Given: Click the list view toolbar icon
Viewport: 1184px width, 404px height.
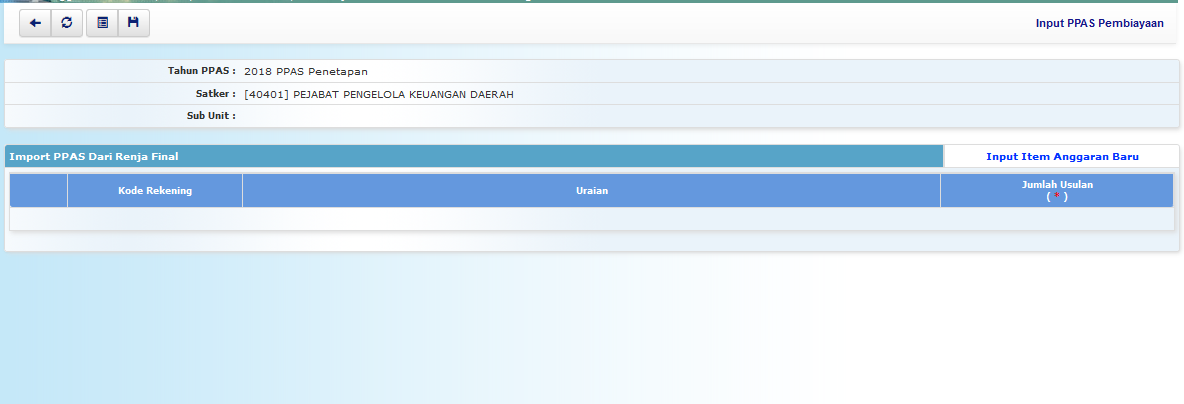Looking at the screenshot, I should (102, 23).
